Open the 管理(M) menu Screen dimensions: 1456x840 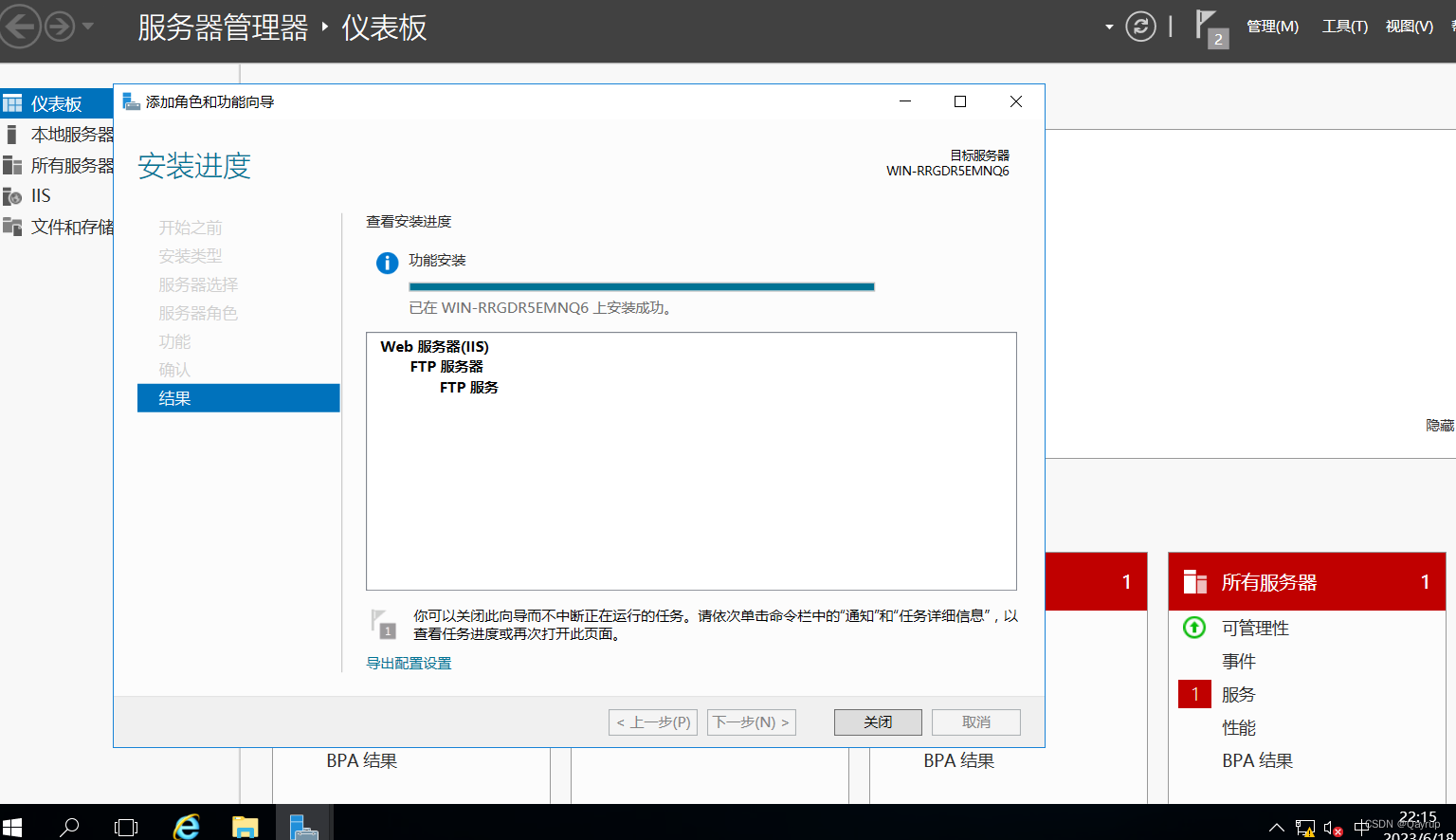point(1272,27)
